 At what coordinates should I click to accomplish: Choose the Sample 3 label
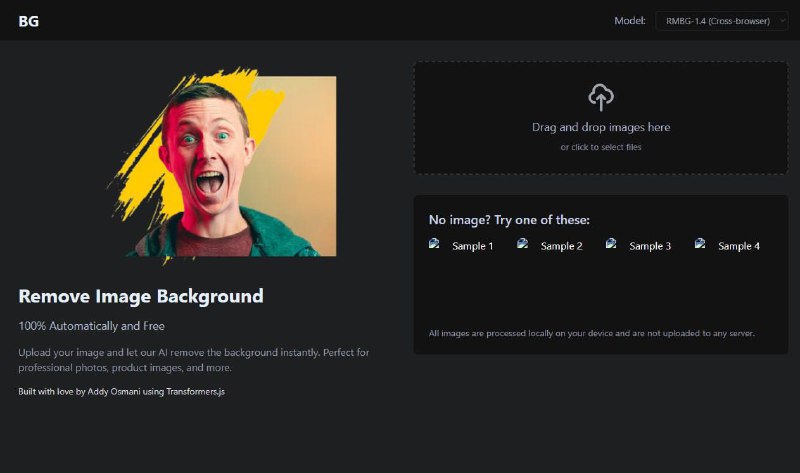tap(650, 246)
